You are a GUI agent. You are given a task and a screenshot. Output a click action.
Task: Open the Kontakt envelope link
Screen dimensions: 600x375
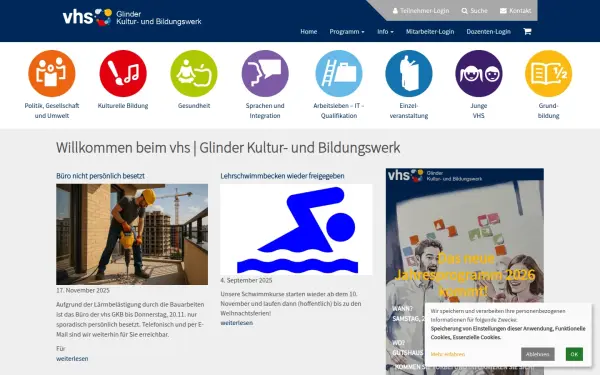tap(515, 11)
